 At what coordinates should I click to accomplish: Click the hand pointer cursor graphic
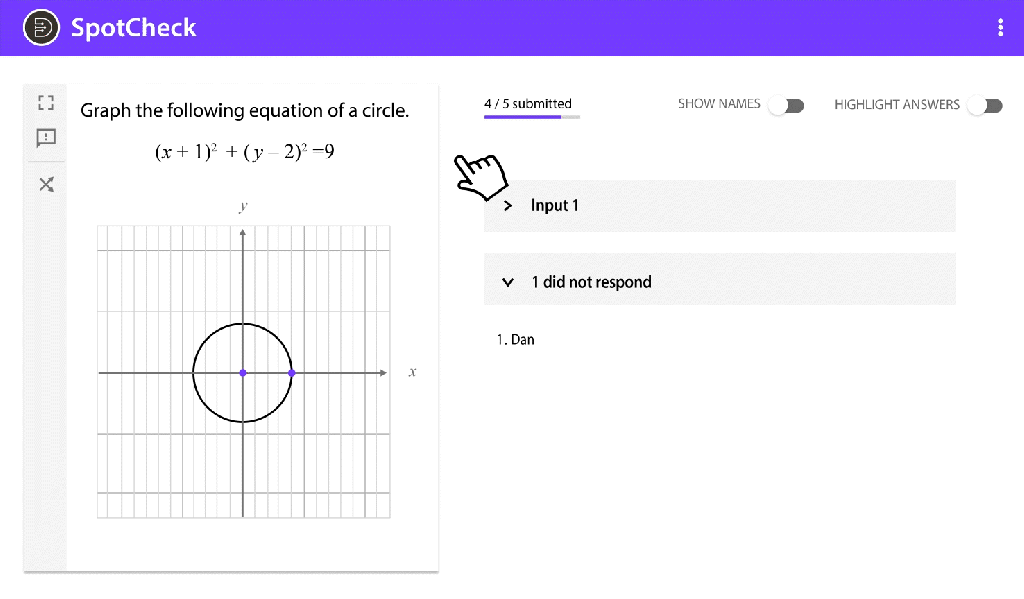[481, 176]
